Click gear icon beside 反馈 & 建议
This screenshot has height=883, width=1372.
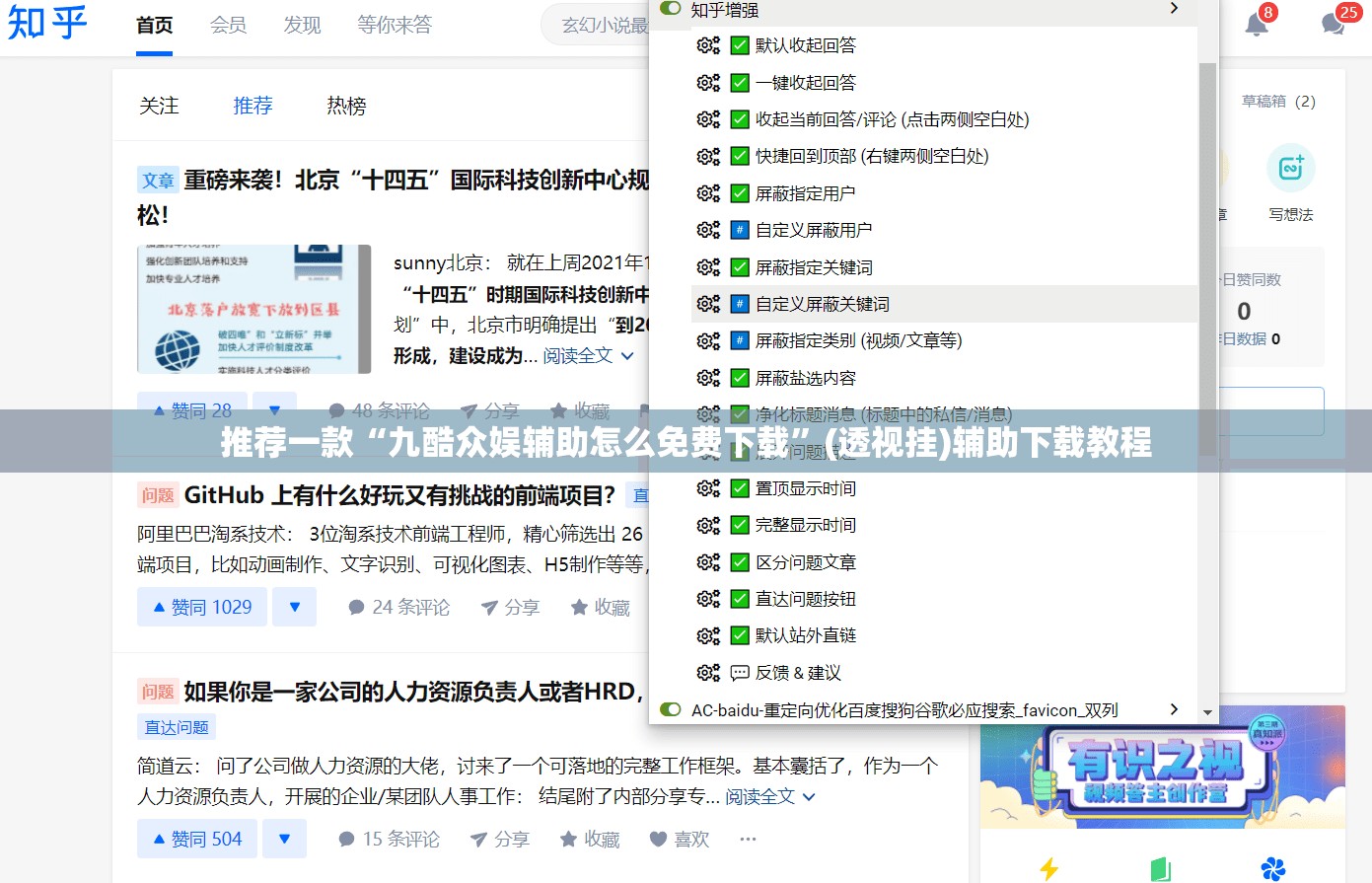[708, 673]
